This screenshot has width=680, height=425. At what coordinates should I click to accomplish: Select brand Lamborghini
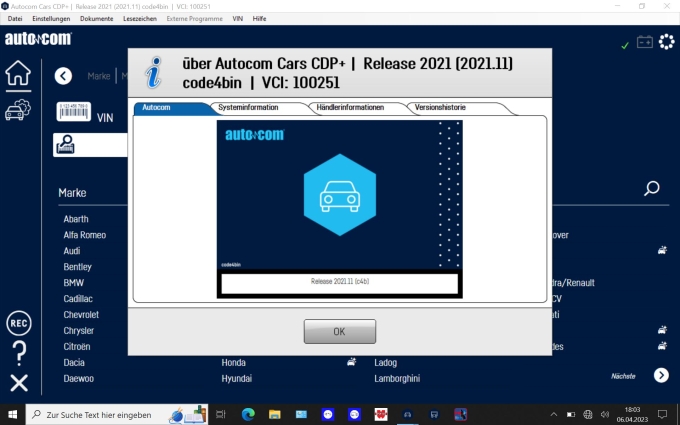397,379
